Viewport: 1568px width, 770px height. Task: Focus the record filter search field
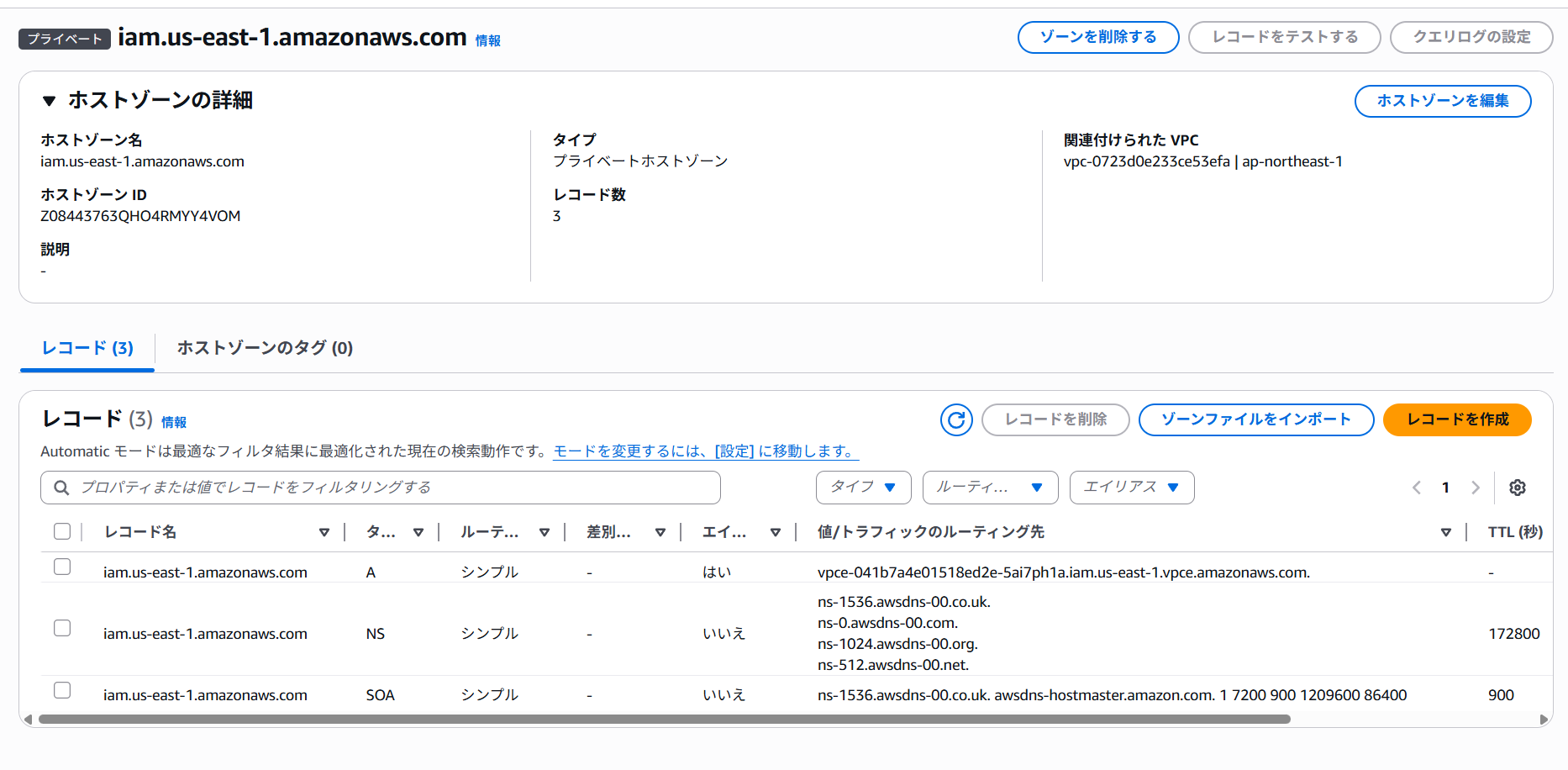tap(381, 488)
